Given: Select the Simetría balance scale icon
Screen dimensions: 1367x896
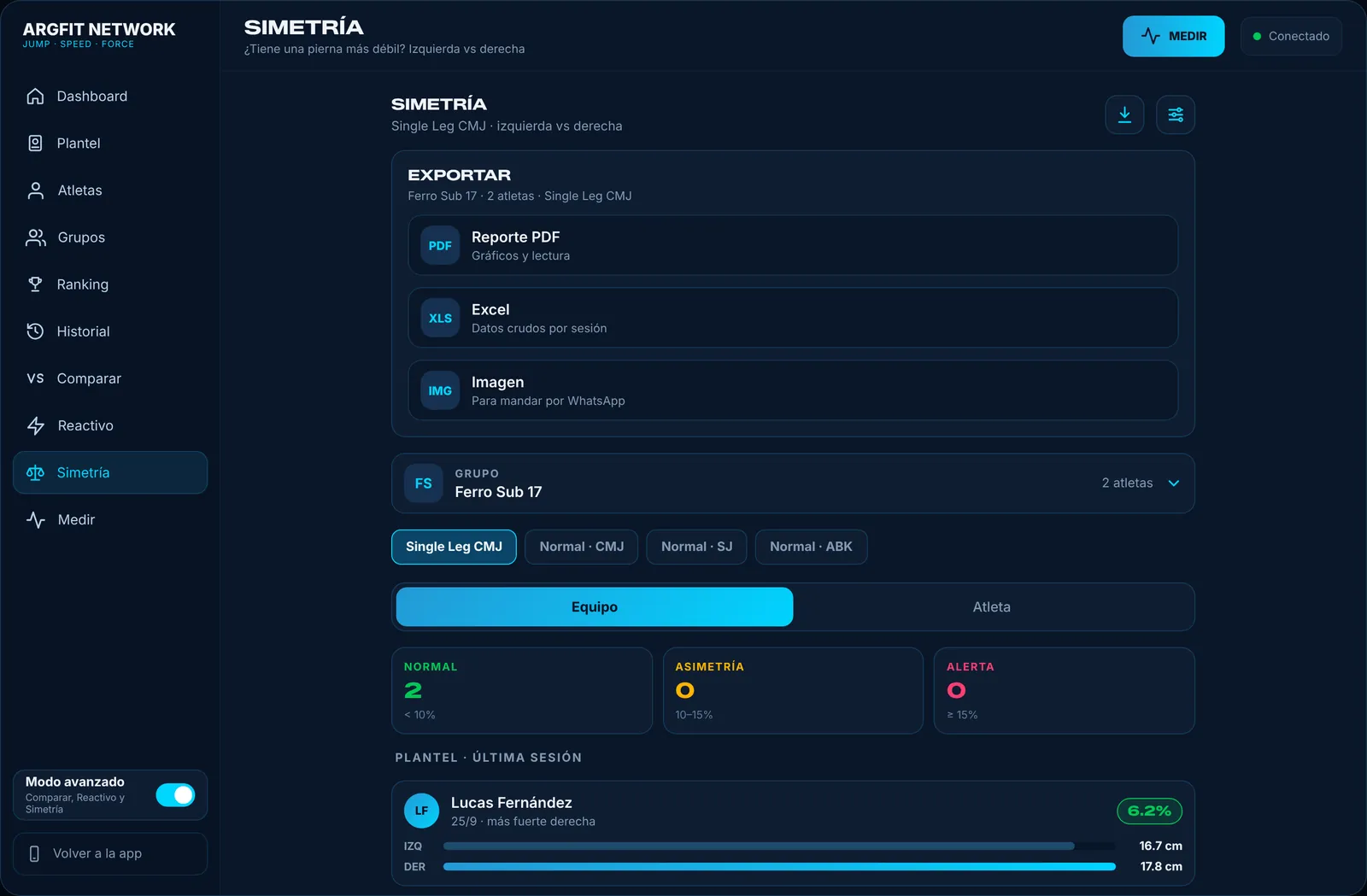Looking at the screenshot, I should [x=35, y=472].
